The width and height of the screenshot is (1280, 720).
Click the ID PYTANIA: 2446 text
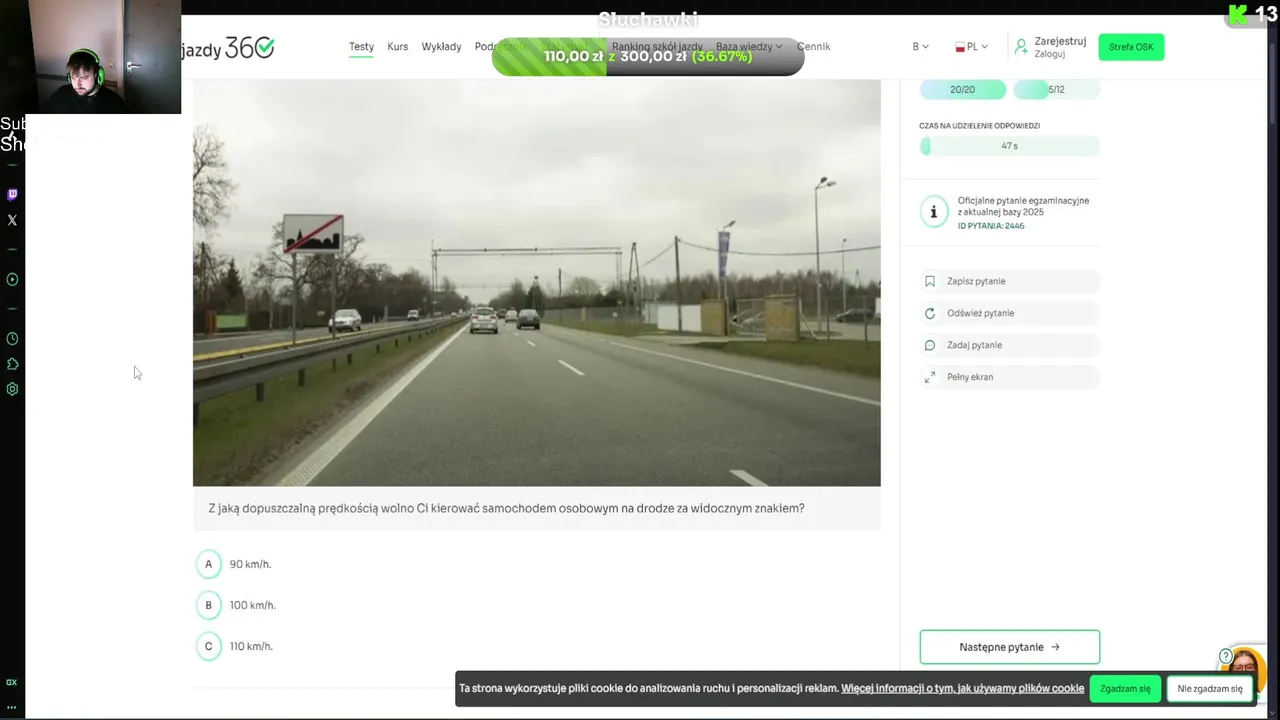991,226
